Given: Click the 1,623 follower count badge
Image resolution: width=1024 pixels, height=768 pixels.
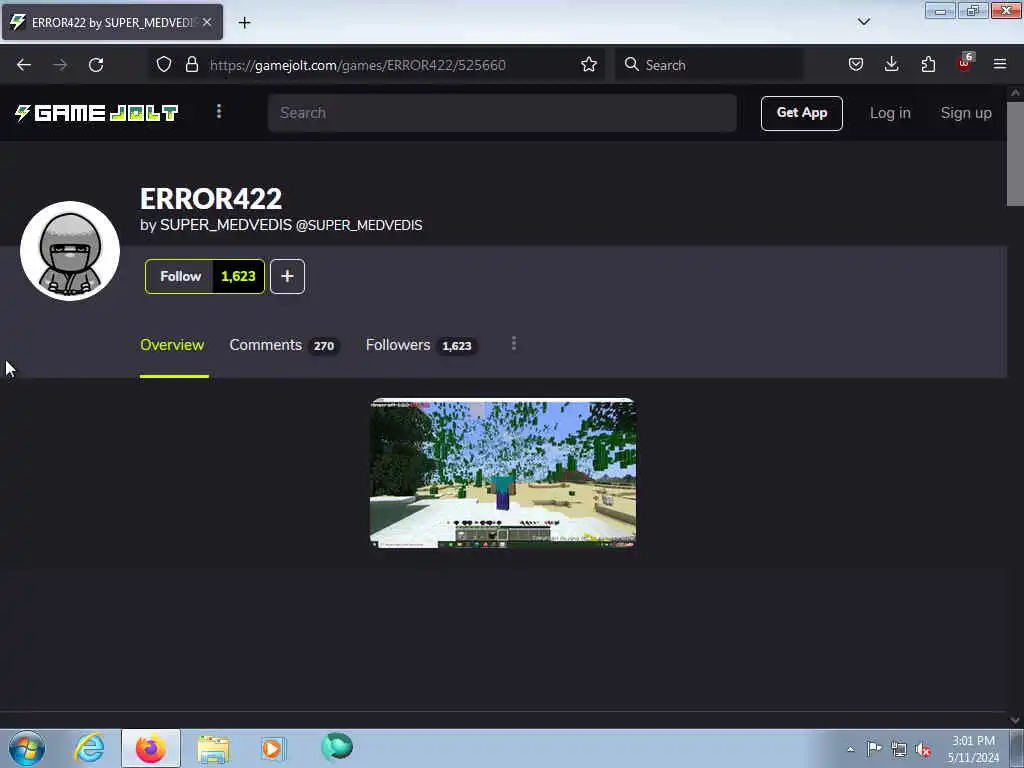Looking at the screenshot, I should click(238, 276).
